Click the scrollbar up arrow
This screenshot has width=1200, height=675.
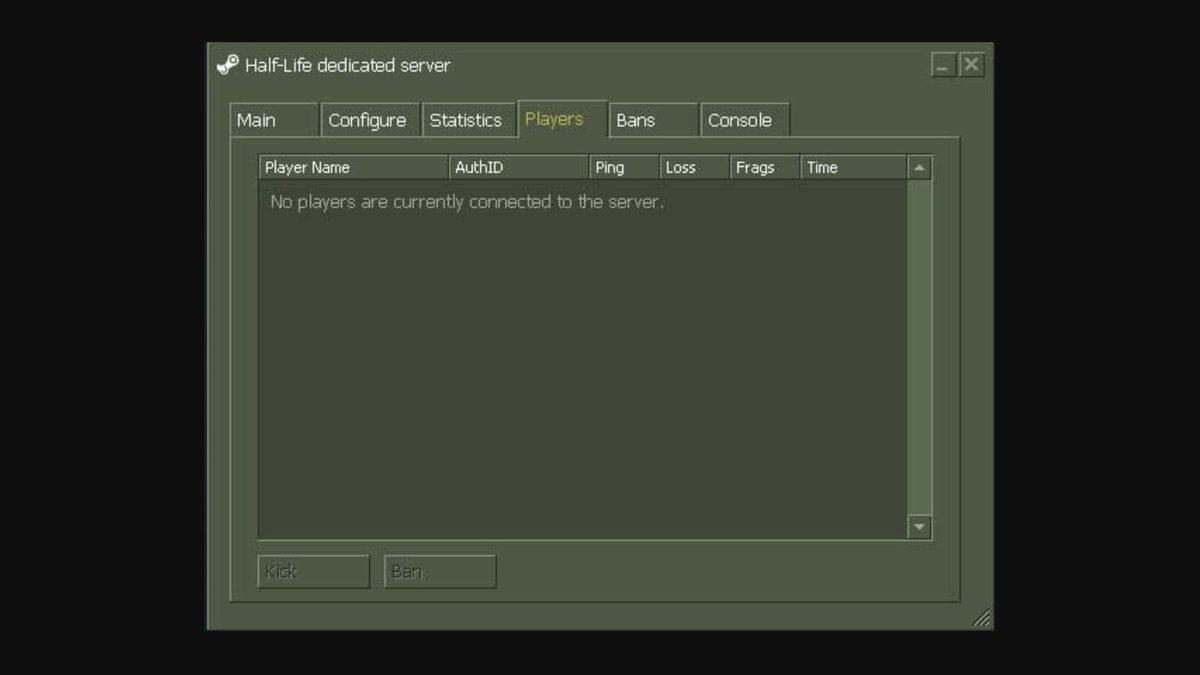(x=919, y=167)
